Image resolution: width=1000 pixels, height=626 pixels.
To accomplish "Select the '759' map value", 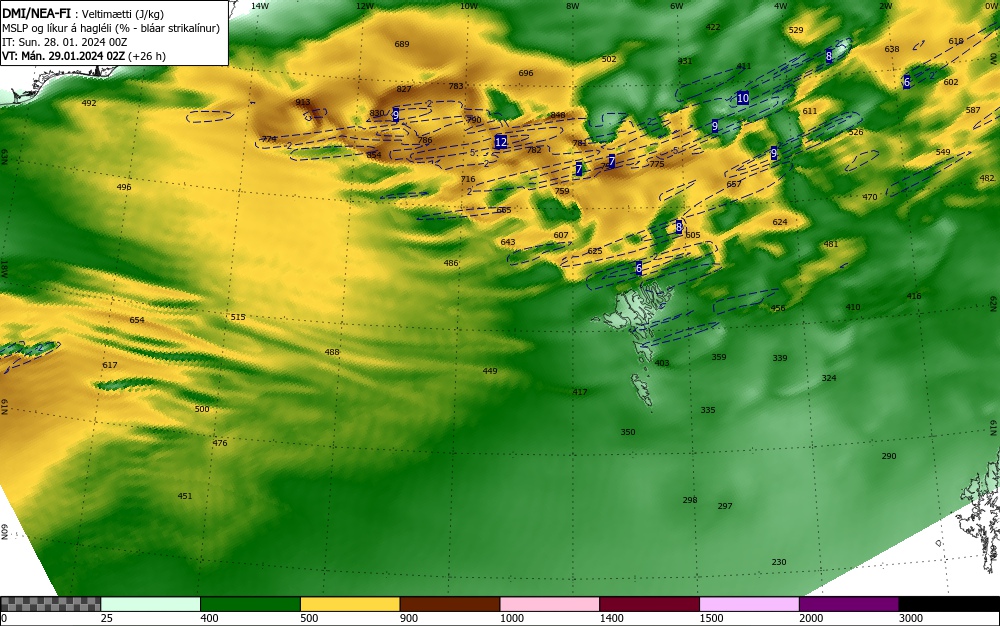I will [562, 191].
